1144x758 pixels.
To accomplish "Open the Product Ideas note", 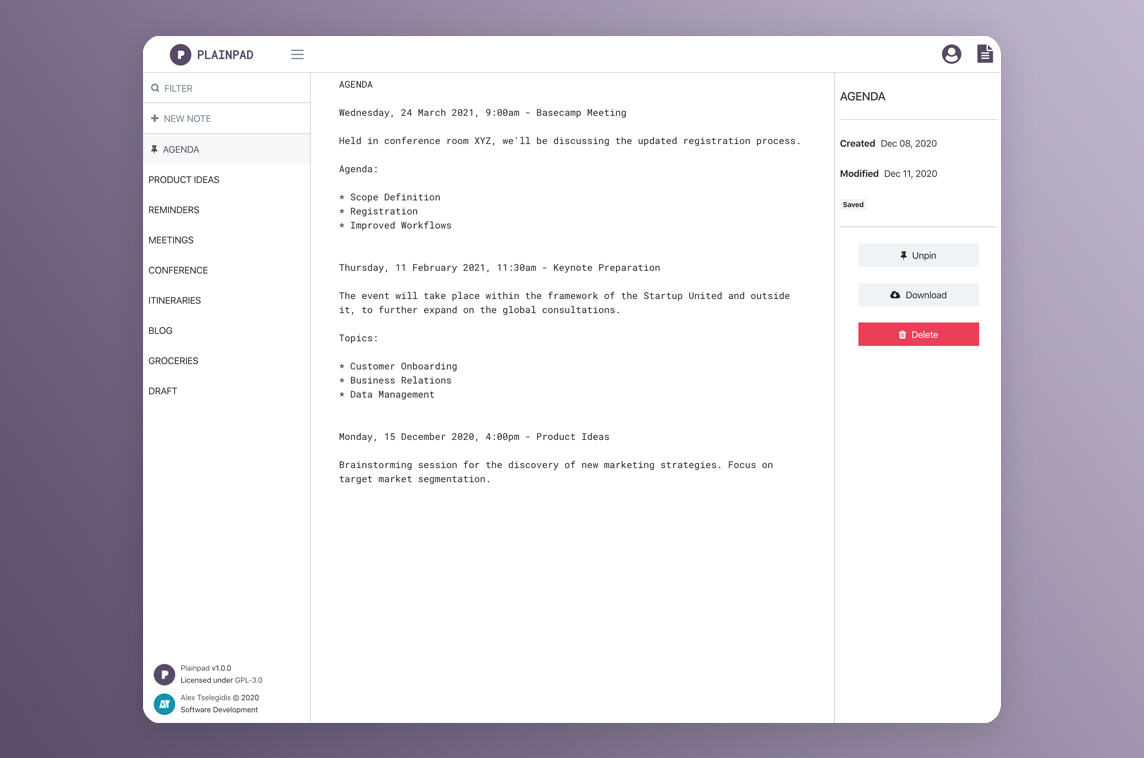I will [x=184, y=180].
